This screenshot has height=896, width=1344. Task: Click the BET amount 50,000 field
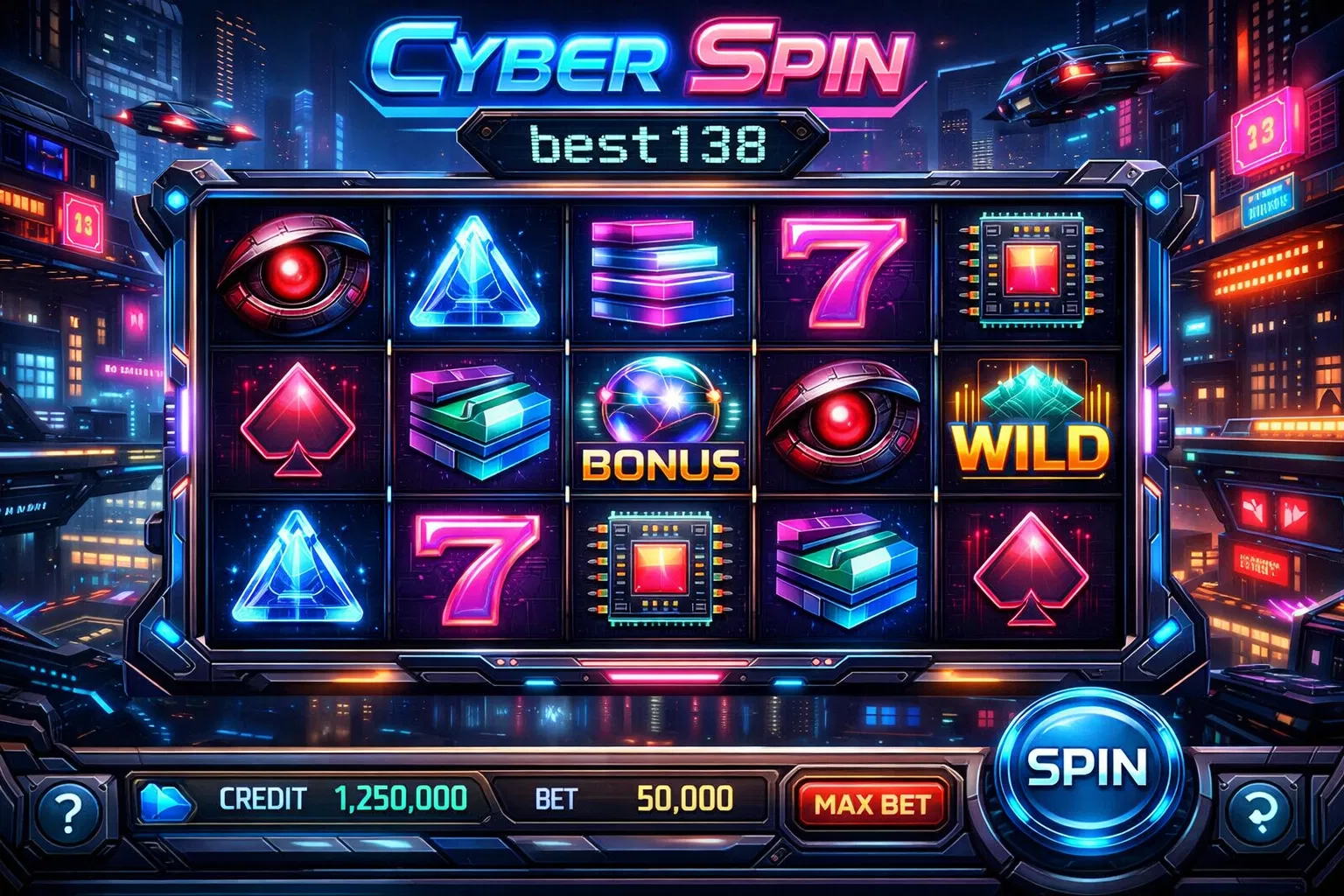click(685, 798)
